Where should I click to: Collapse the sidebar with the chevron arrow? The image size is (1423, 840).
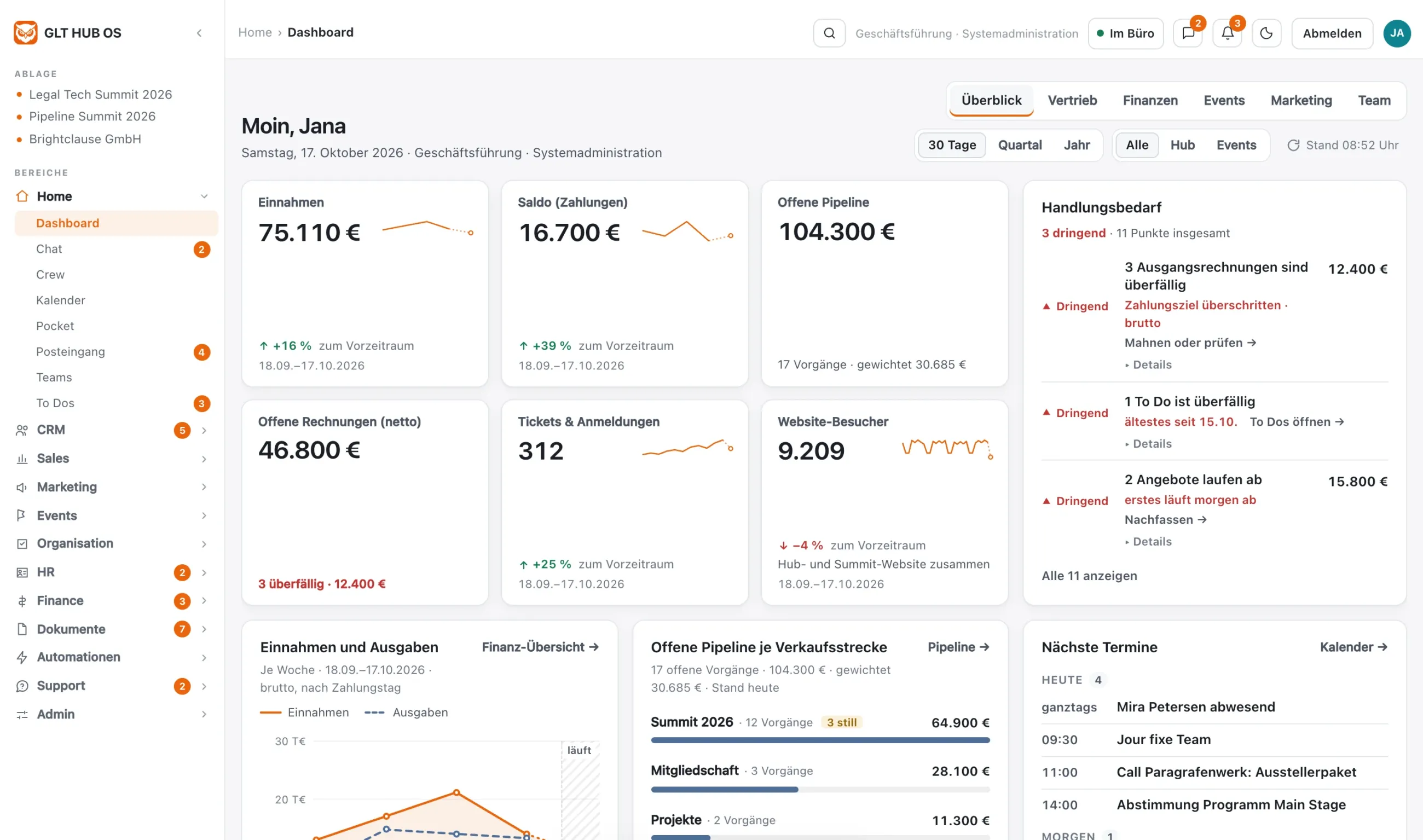[199, 33]
